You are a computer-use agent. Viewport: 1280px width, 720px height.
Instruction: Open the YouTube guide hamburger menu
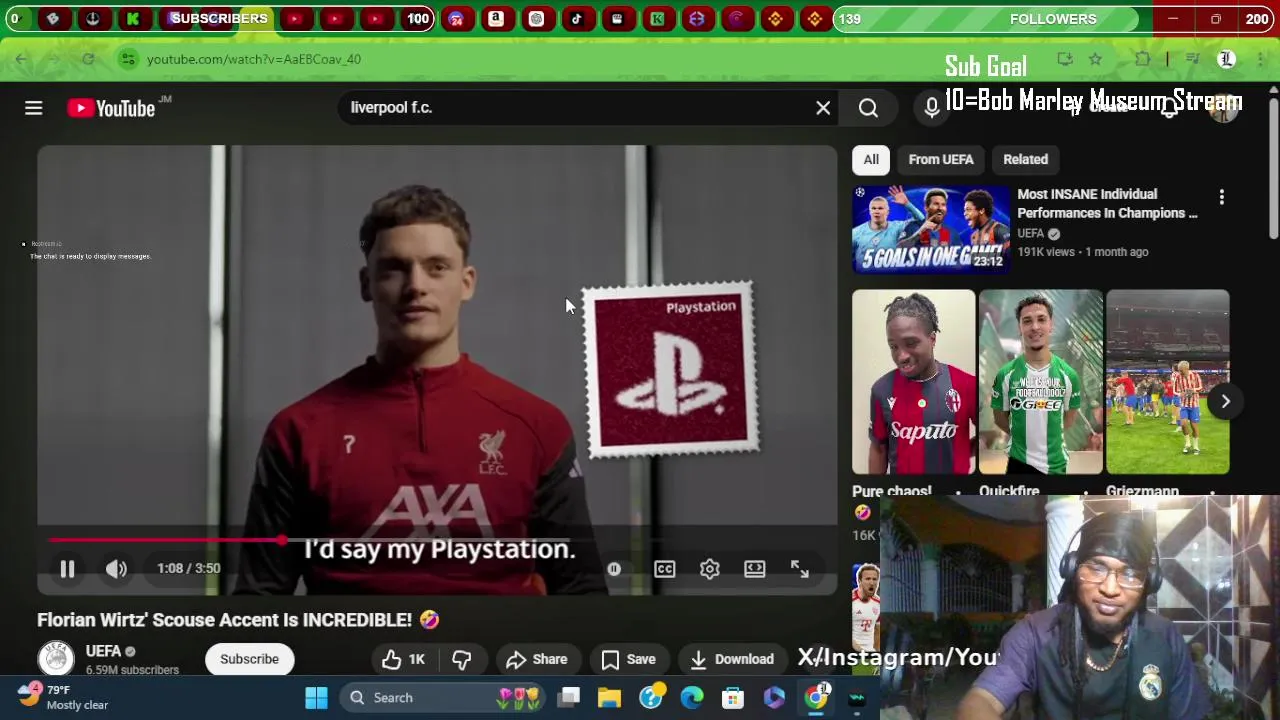pyautogui.click(x=33, y=108)
